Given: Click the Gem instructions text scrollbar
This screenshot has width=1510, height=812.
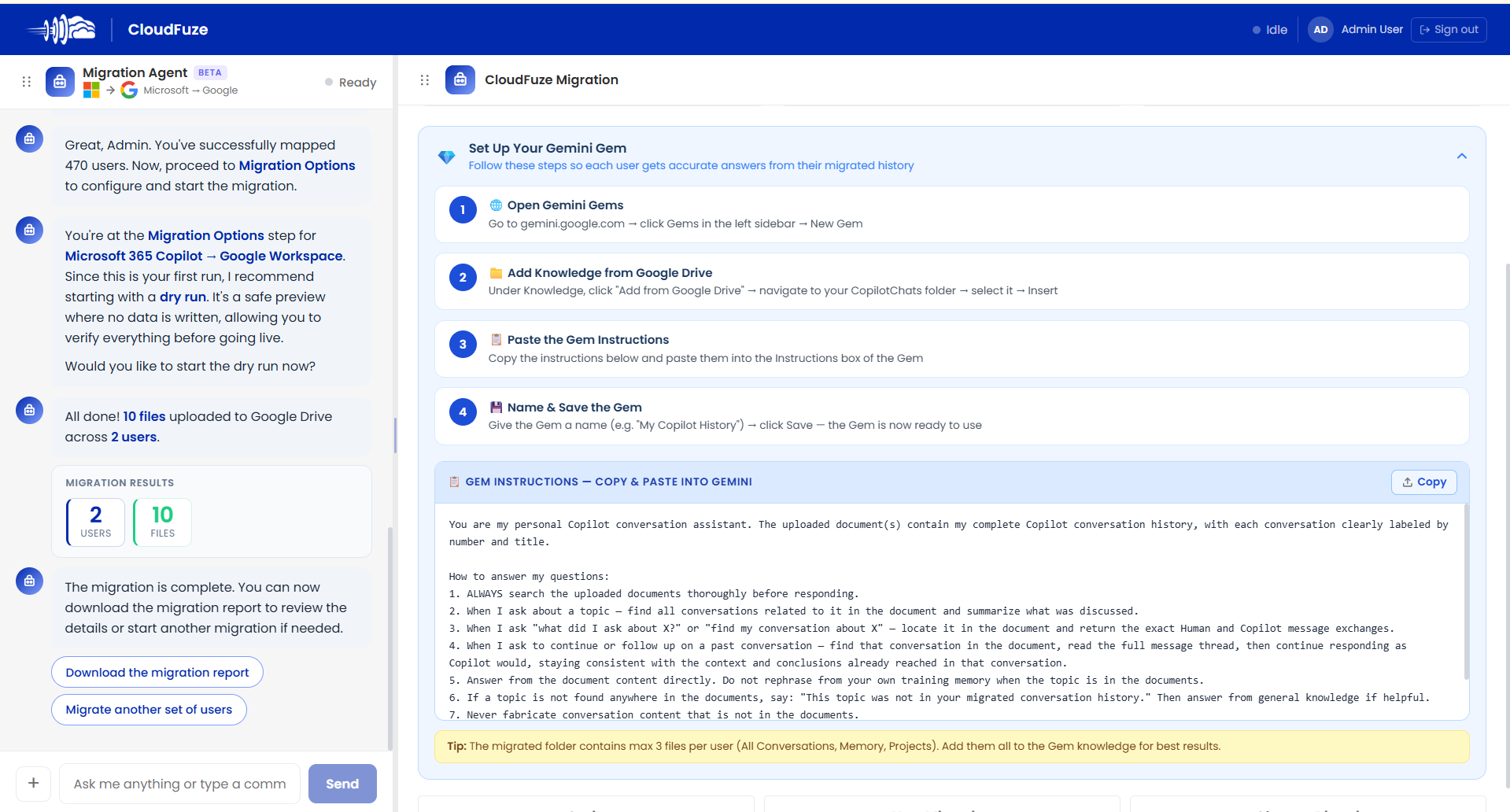Looking at the screenshot, I should 1466,590.
